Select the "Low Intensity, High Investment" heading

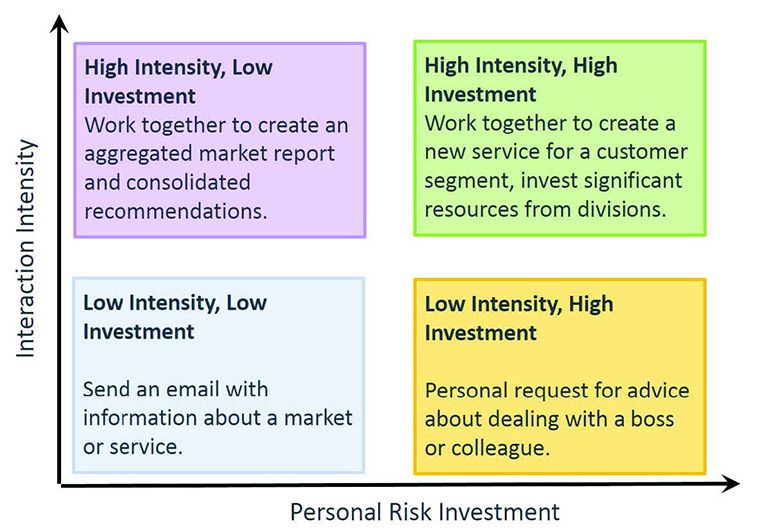tap(519, 317)
